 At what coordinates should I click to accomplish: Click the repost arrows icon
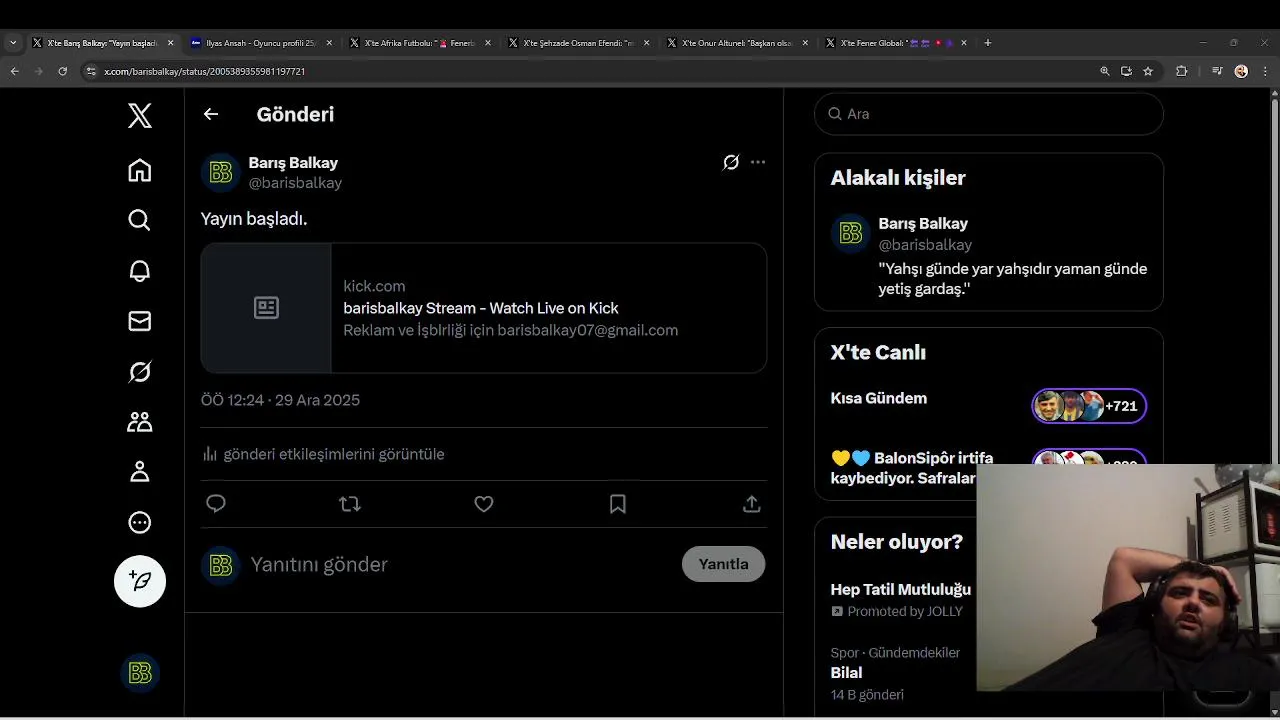pyautogui.click(x=350, y=504)
